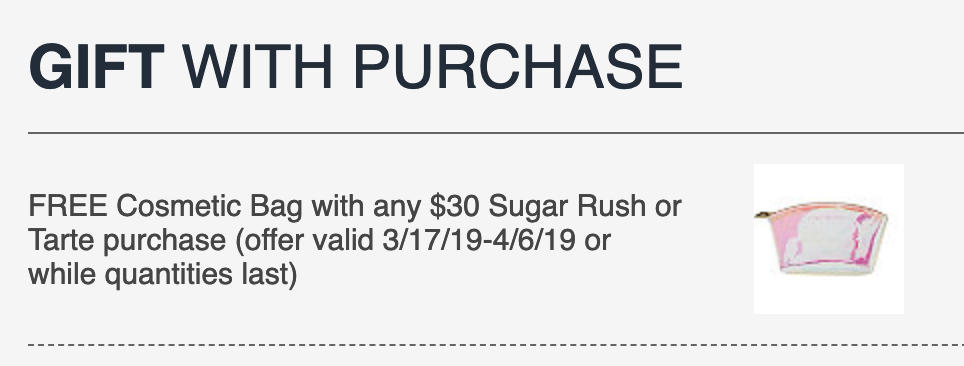Click the word 'with any' in offer
Image resolution: width=964 pixels, height=366 pixels.
tap(365, 207)
